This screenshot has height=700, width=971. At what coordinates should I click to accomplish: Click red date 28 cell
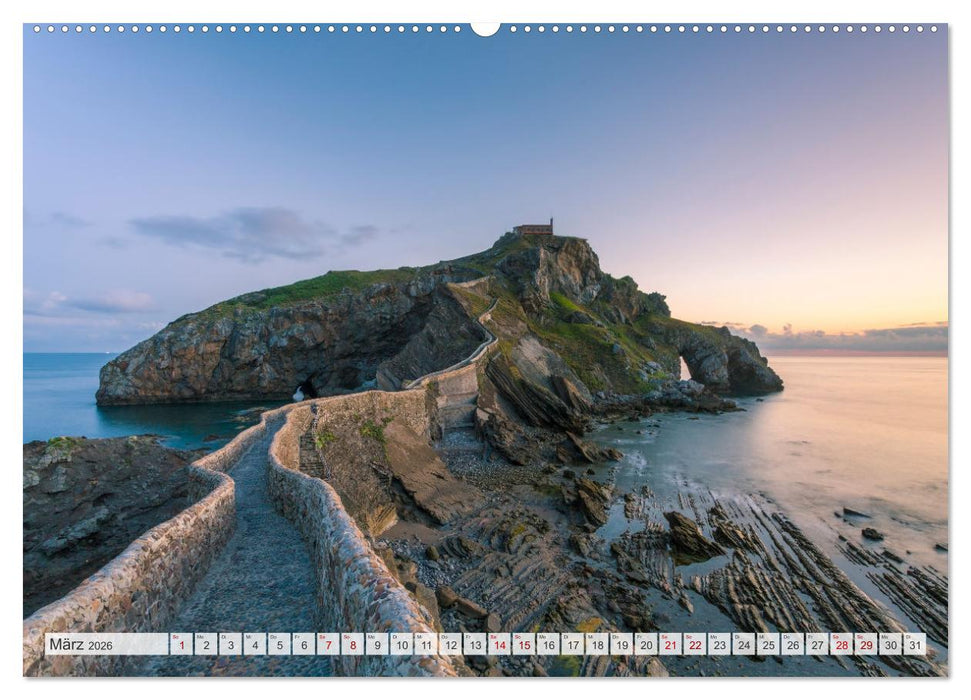[842, 645]
